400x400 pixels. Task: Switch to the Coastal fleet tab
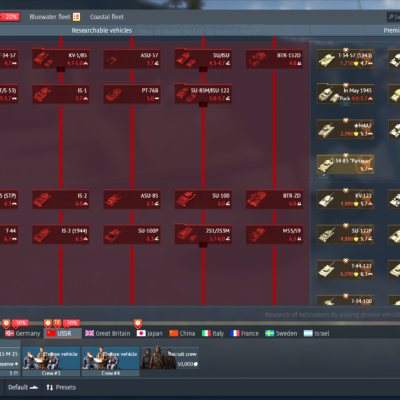(107, 17)
